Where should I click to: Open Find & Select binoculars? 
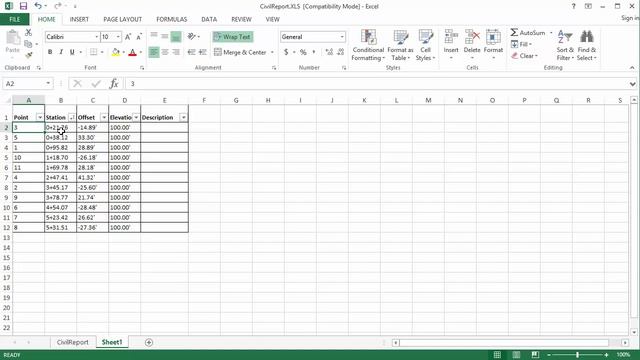(x=587, y=45)
